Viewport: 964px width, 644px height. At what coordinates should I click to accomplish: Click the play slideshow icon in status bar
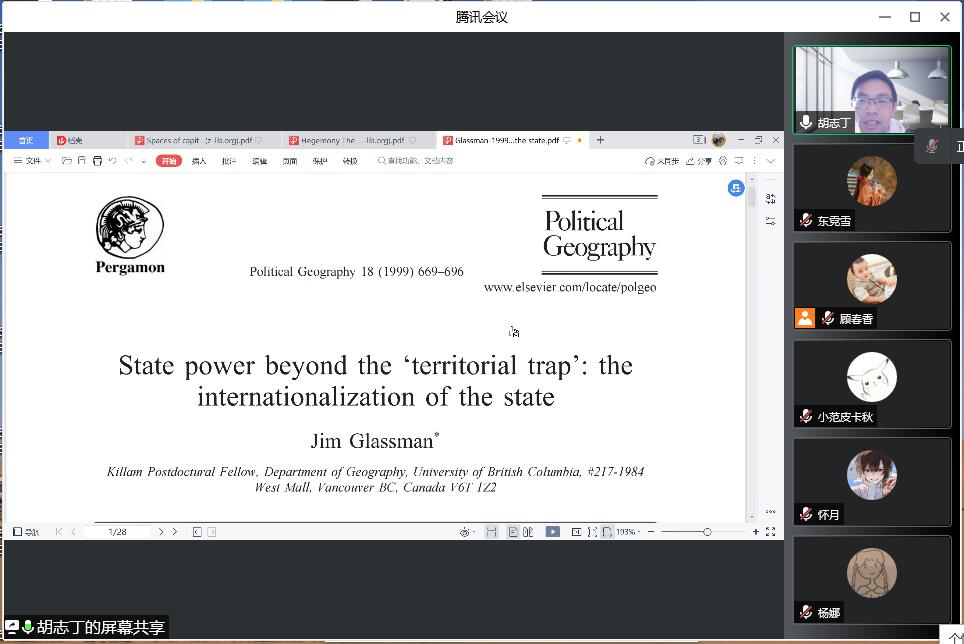(x=552, y=532)
